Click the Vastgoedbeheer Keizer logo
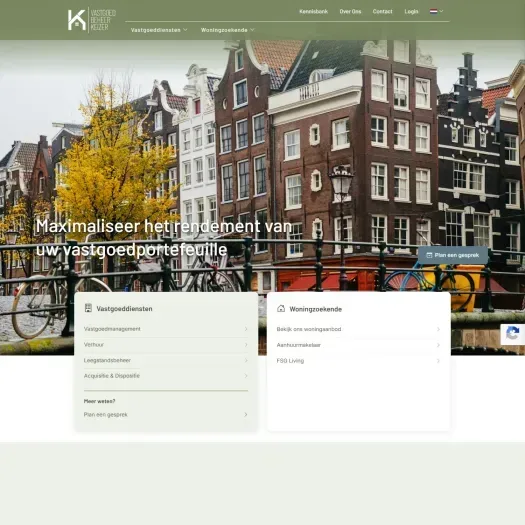Screen dimensions: 525x525 pyautogui.click(x=92, y=20)
